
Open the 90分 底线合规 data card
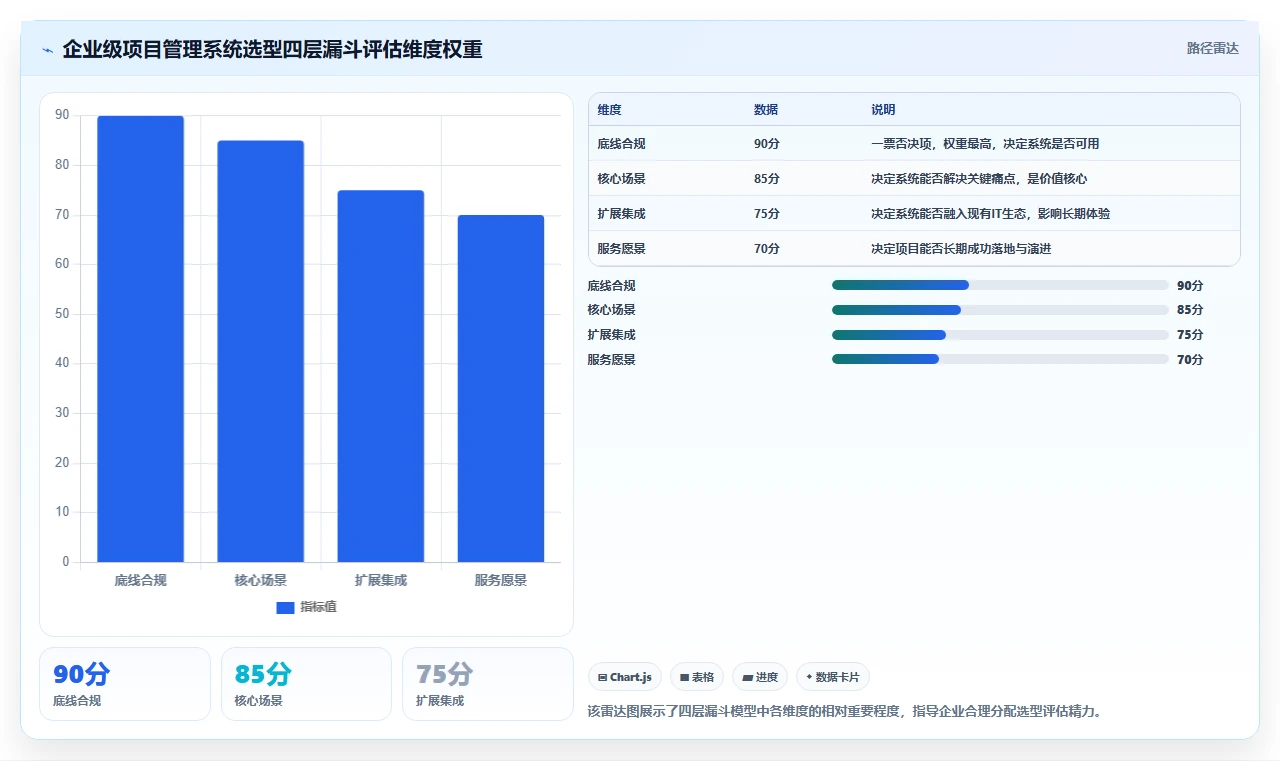click(x=125, y=684)
